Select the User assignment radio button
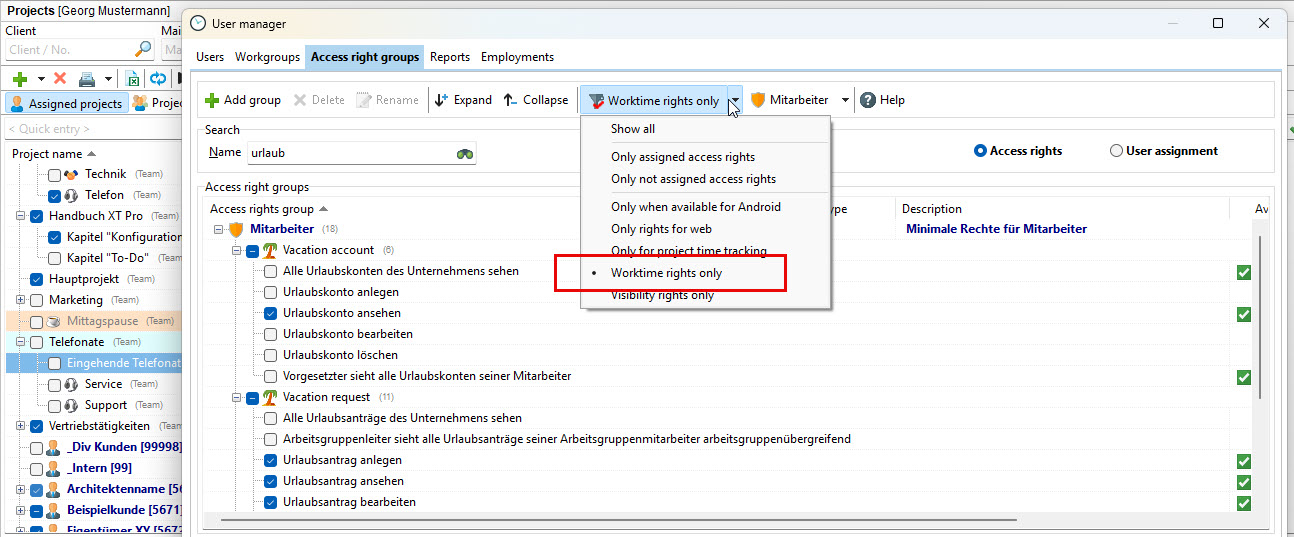This screenshot has height=537, width=1294. click(1116, 151)
